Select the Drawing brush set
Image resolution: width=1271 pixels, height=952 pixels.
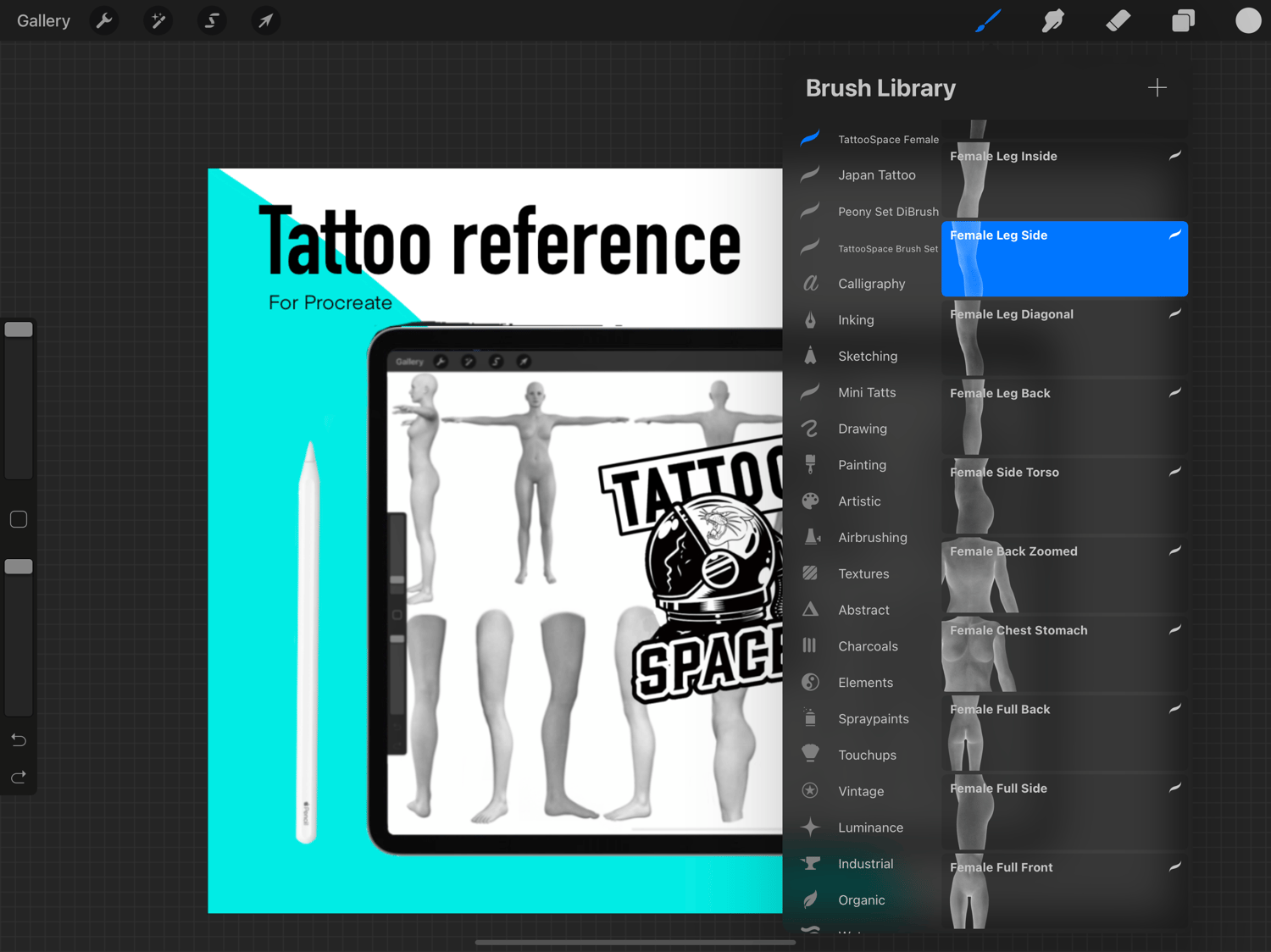coord(869,429)
